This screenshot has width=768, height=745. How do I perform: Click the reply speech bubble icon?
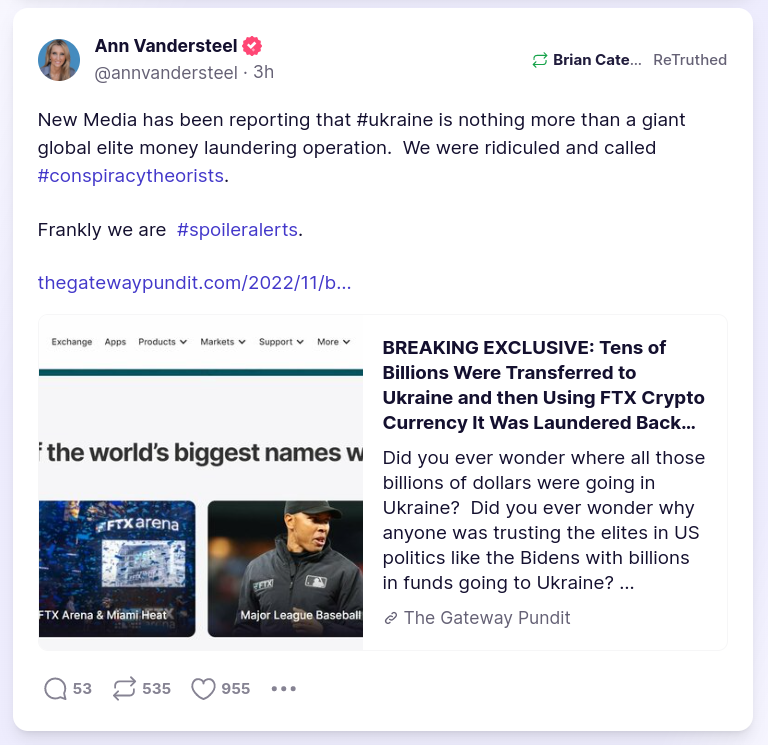(56, 688)
